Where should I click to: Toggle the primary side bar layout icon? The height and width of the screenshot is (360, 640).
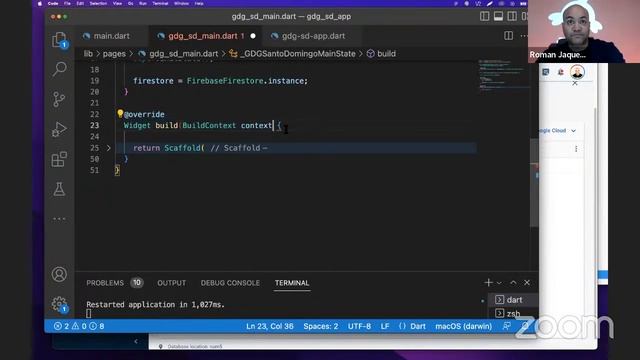[484, 16]
